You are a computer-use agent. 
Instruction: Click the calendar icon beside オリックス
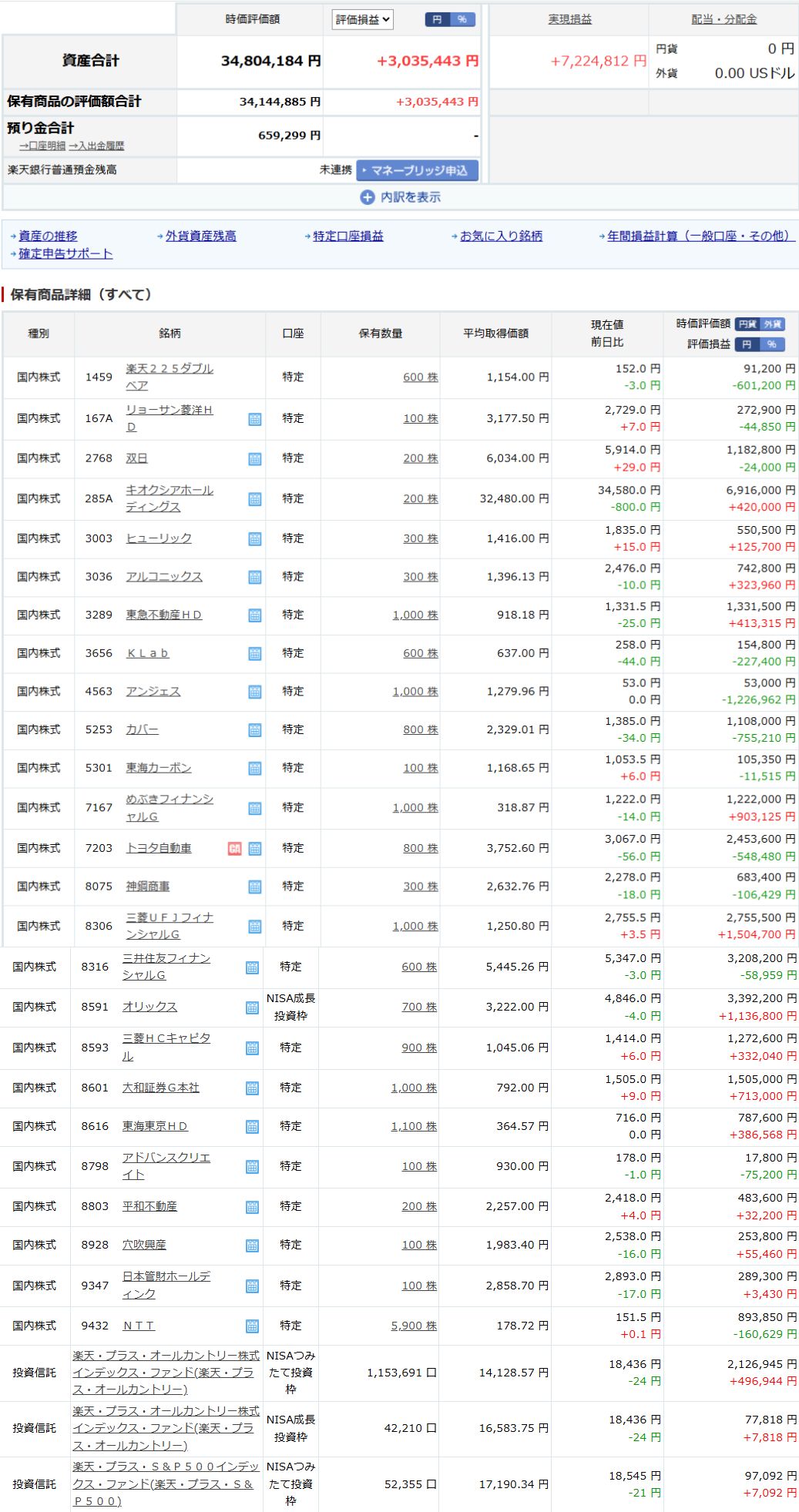click(252, 1007)
